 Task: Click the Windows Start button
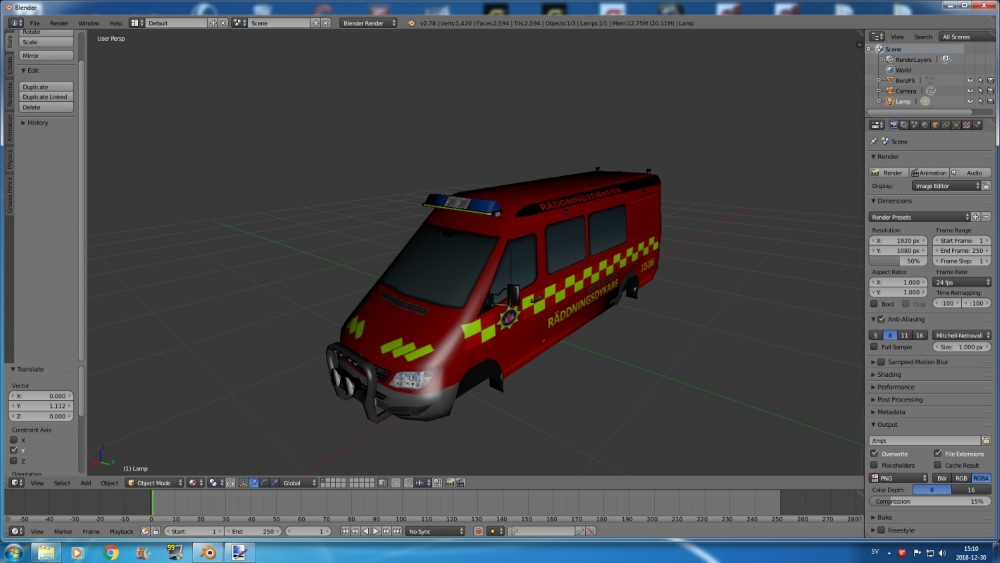coord(13,552)
